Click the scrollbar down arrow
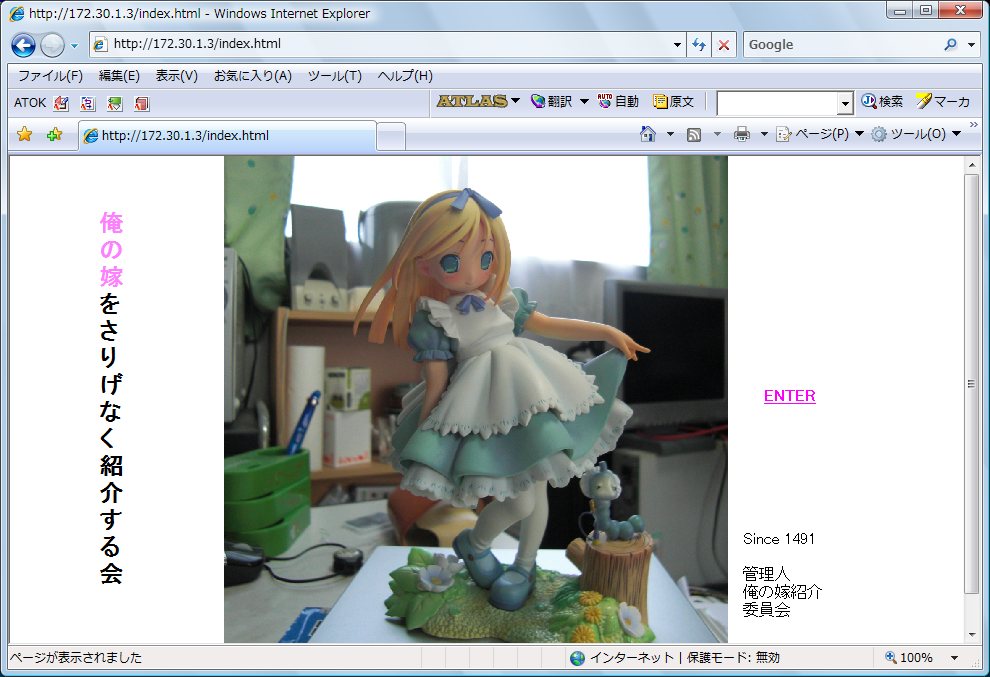Viewport: 990px width, 677px height. [972, 635]
